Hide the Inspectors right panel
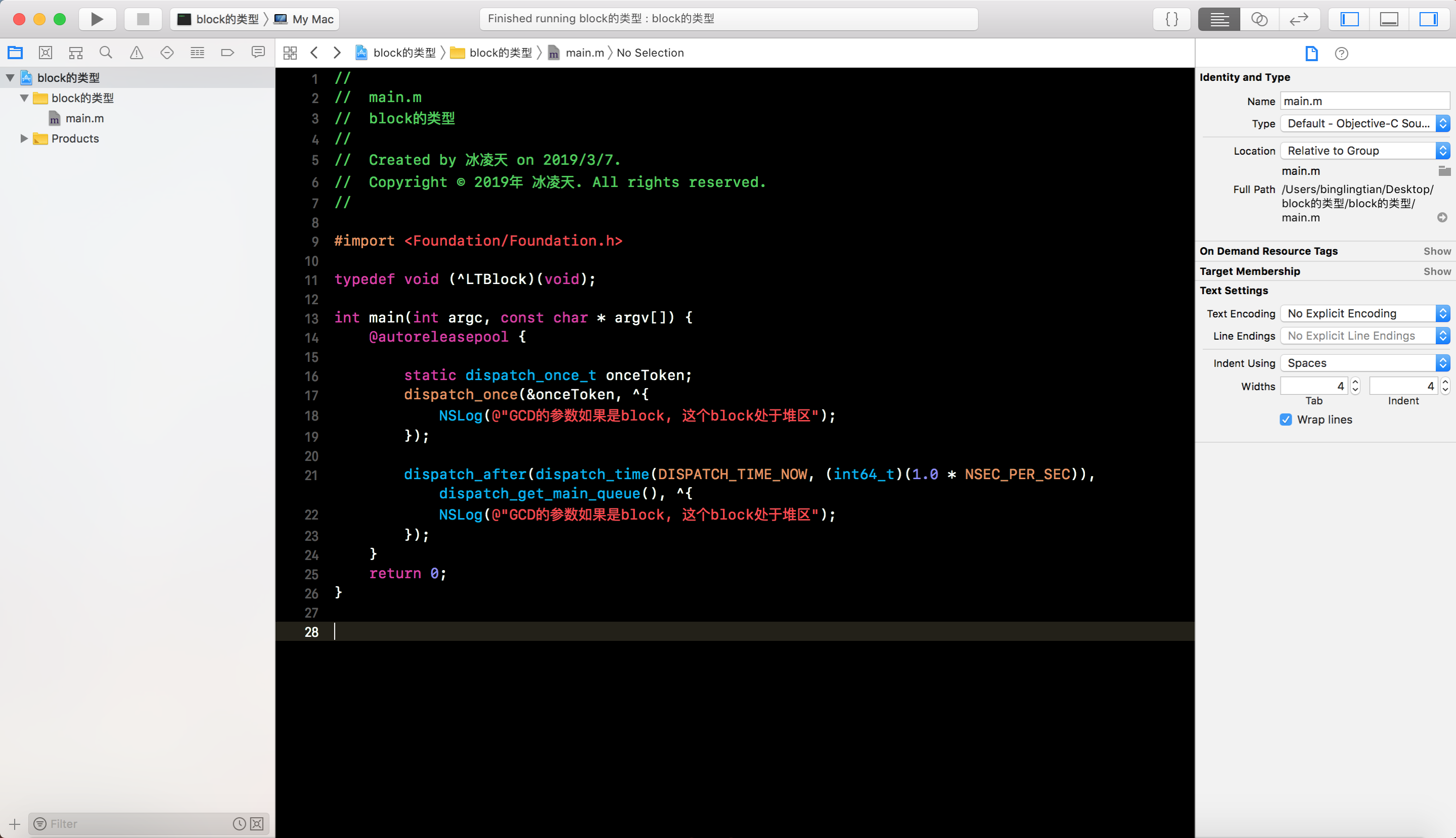Viewport: 1456px width, 838px height. [x=1428, y=19]
